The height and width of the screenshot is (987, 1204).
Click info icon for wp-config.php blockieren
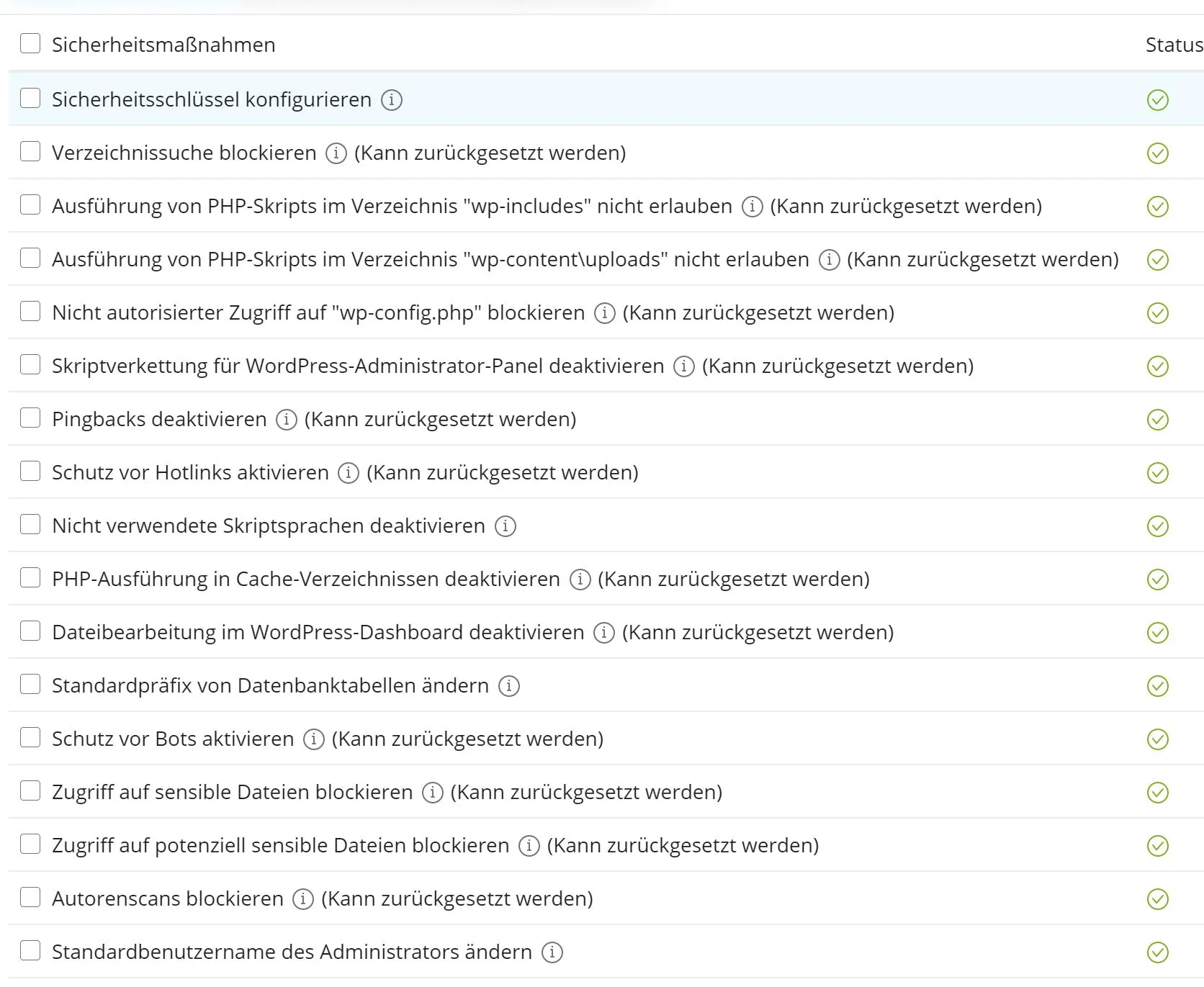click(x=605, y=312)
